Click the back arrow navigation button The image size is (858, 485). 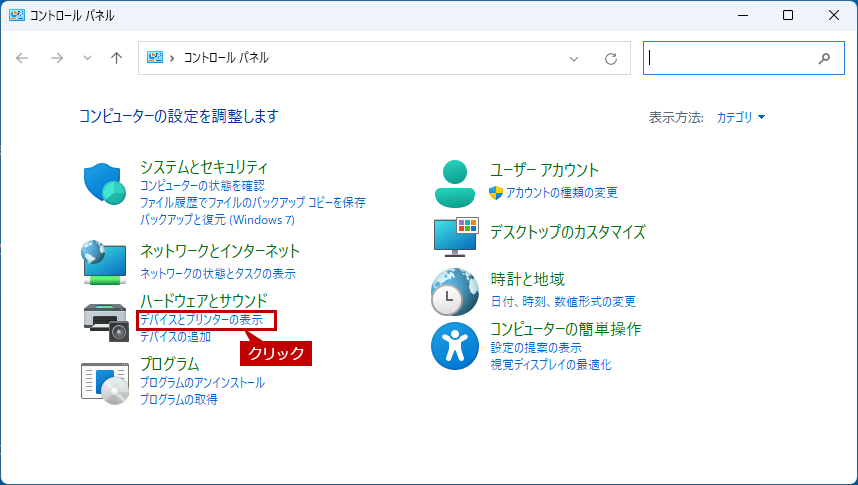coord(22,58)
